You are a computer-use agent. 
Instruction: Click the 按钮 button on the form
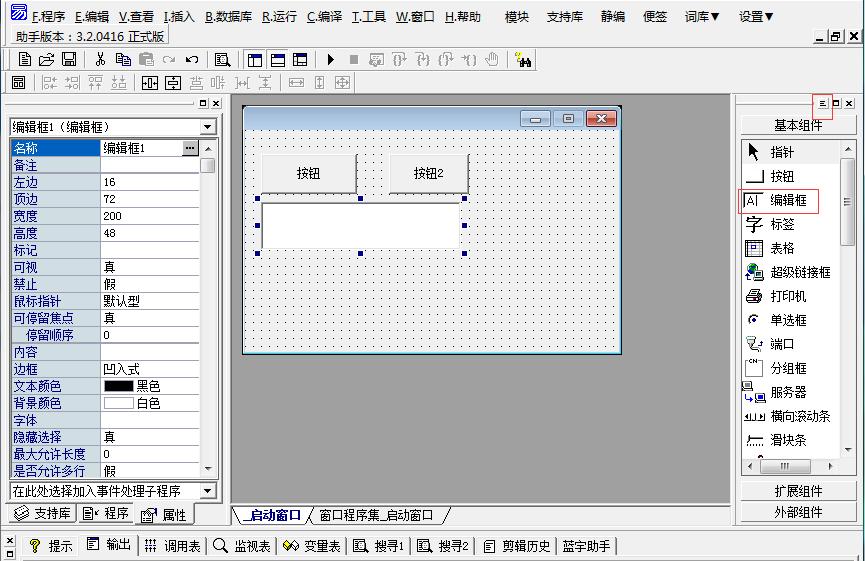tap(308, 174)
